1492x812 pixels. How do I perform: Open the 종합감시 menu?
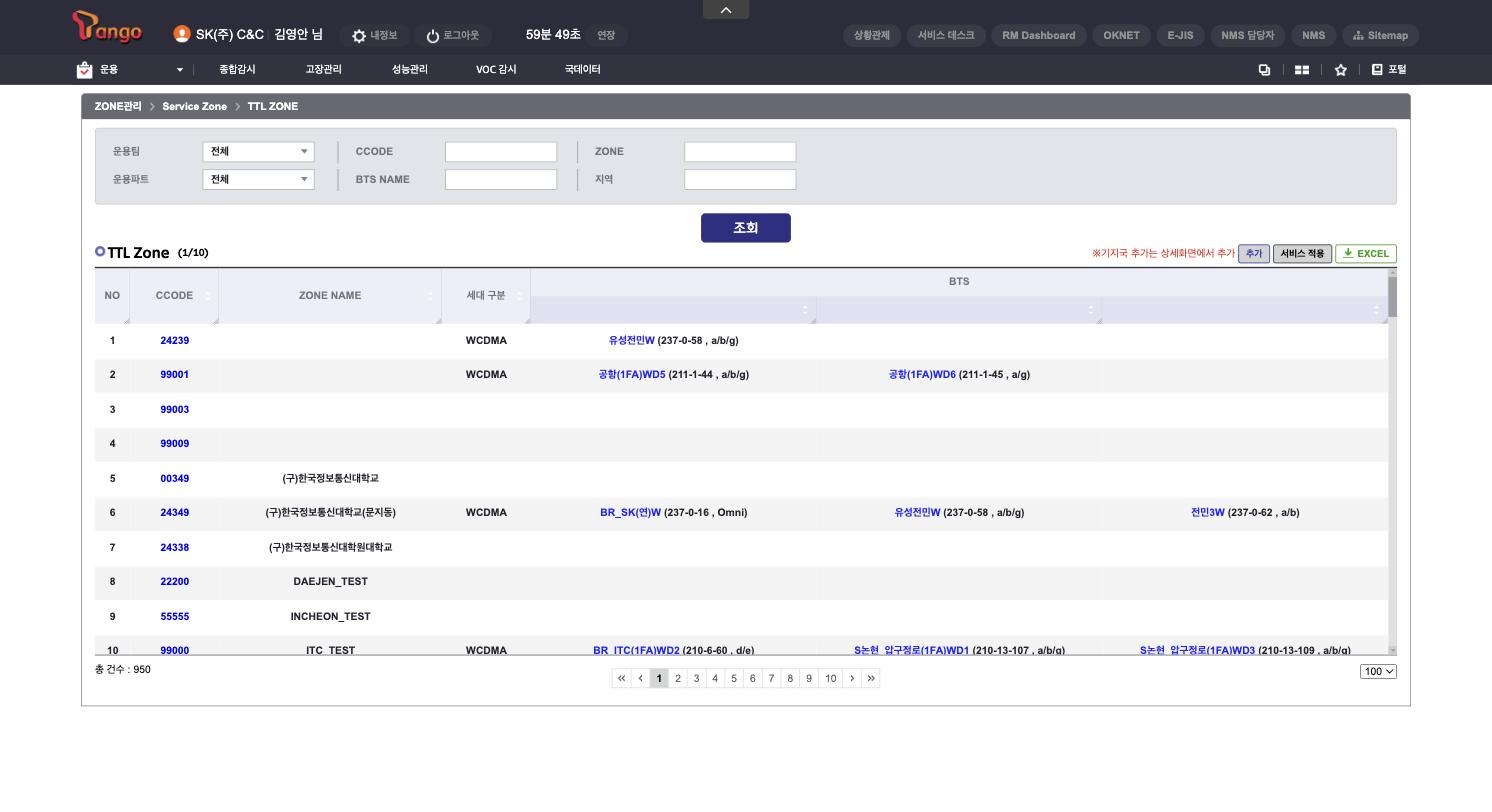coord(237,70)
